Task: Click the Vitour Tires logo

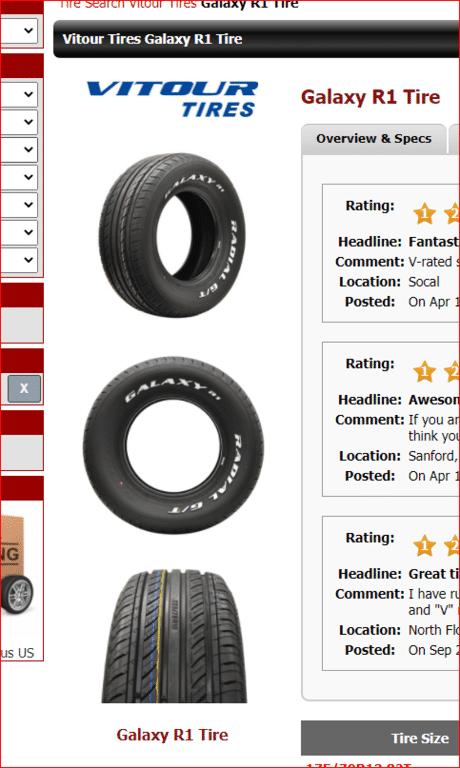Action: 172,99
